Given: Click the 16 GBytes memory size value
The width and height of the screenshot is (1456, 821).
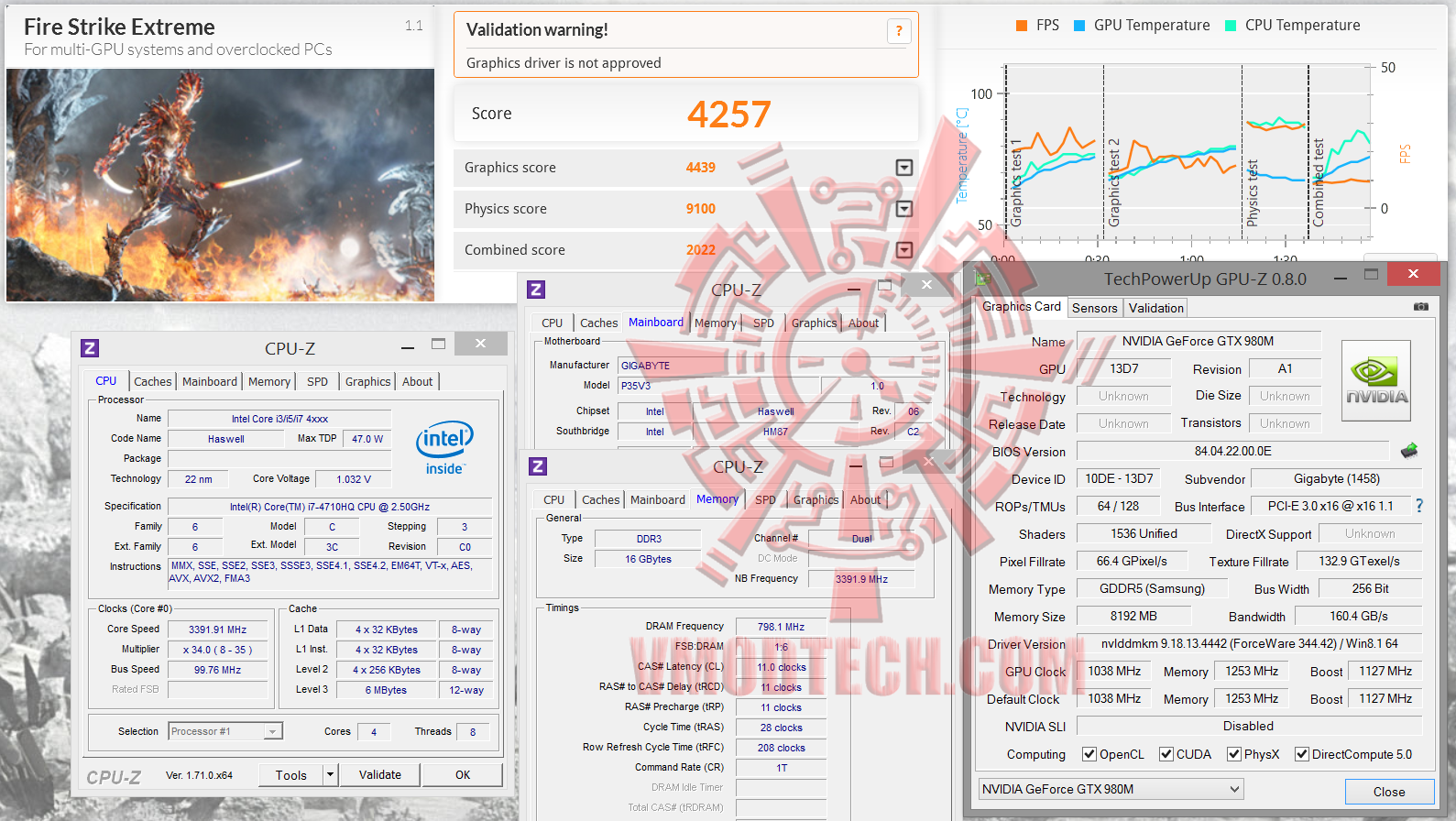Looking at the screenshot, I should [649, 559].
